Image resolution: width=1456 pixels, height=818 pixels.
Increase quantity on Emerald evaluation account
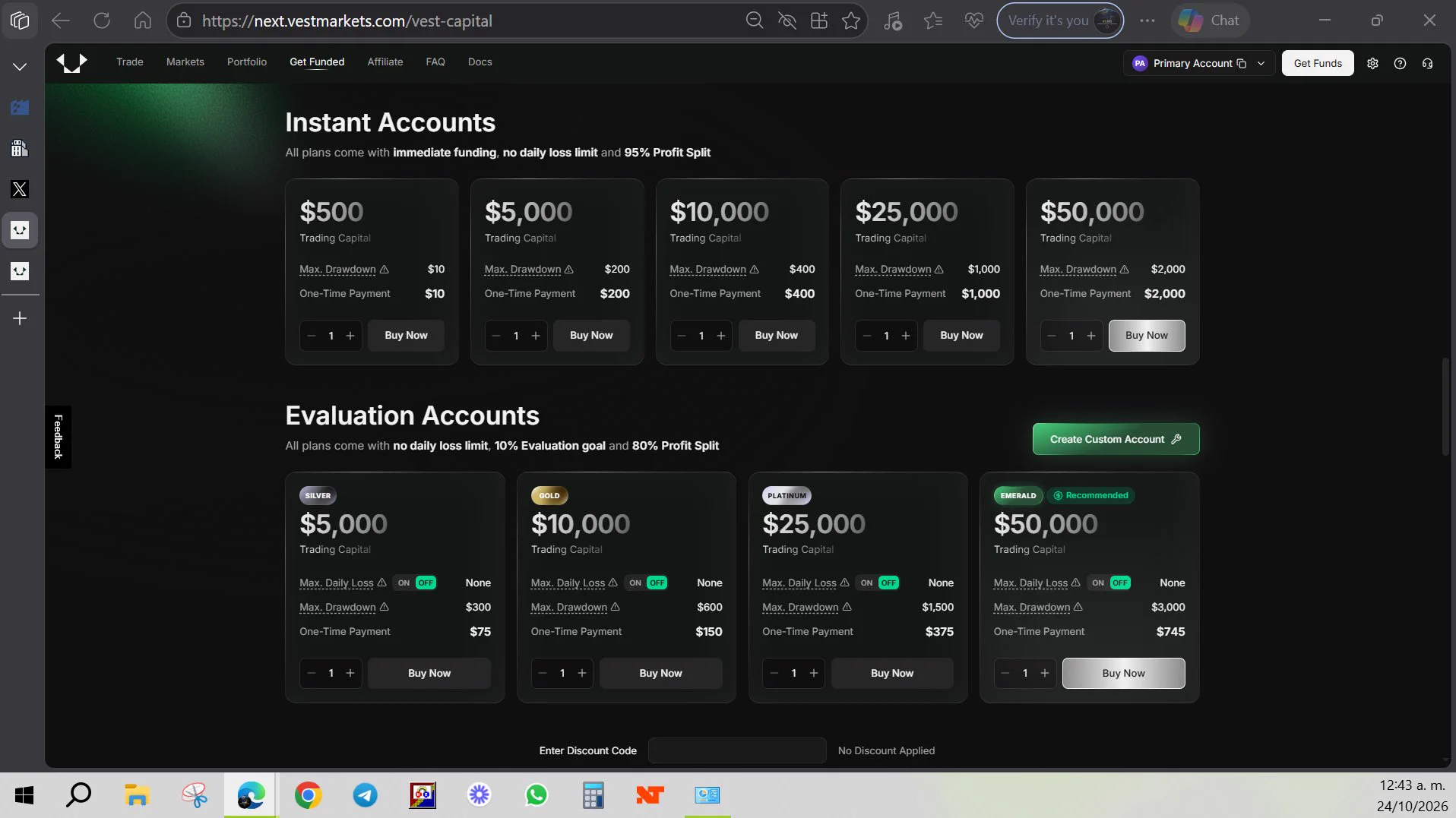coord(1045,673)
